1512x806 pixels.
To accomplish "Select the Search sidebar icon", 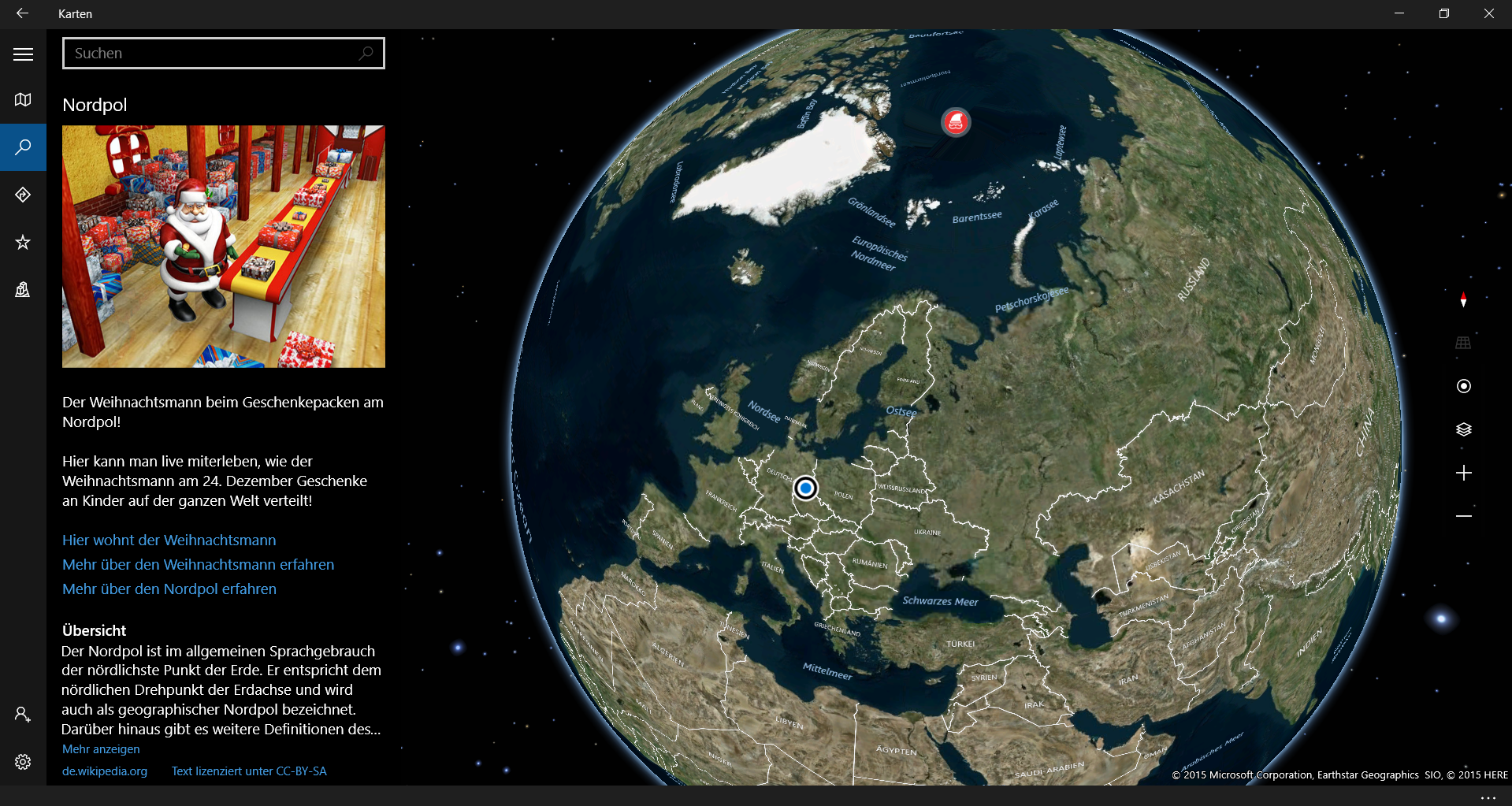I will tap(23, 147).
